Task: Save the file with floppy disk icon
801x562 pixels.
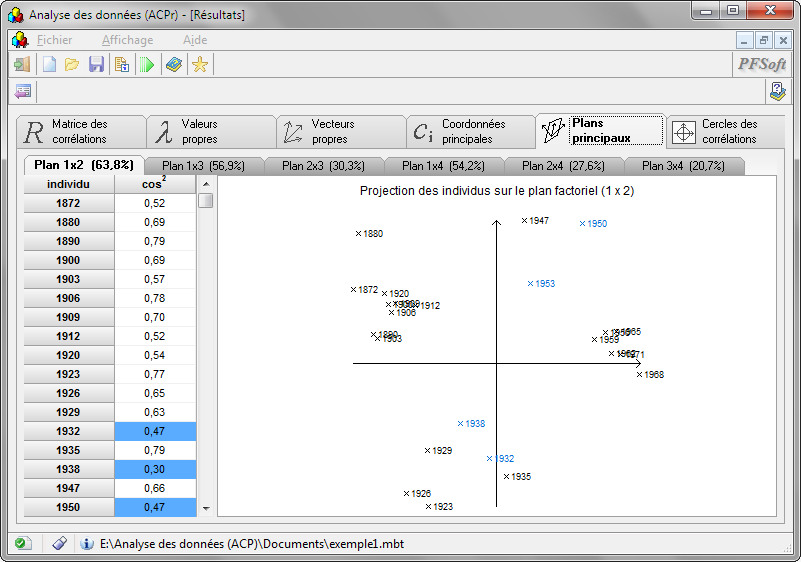Action: click(96, 65)
